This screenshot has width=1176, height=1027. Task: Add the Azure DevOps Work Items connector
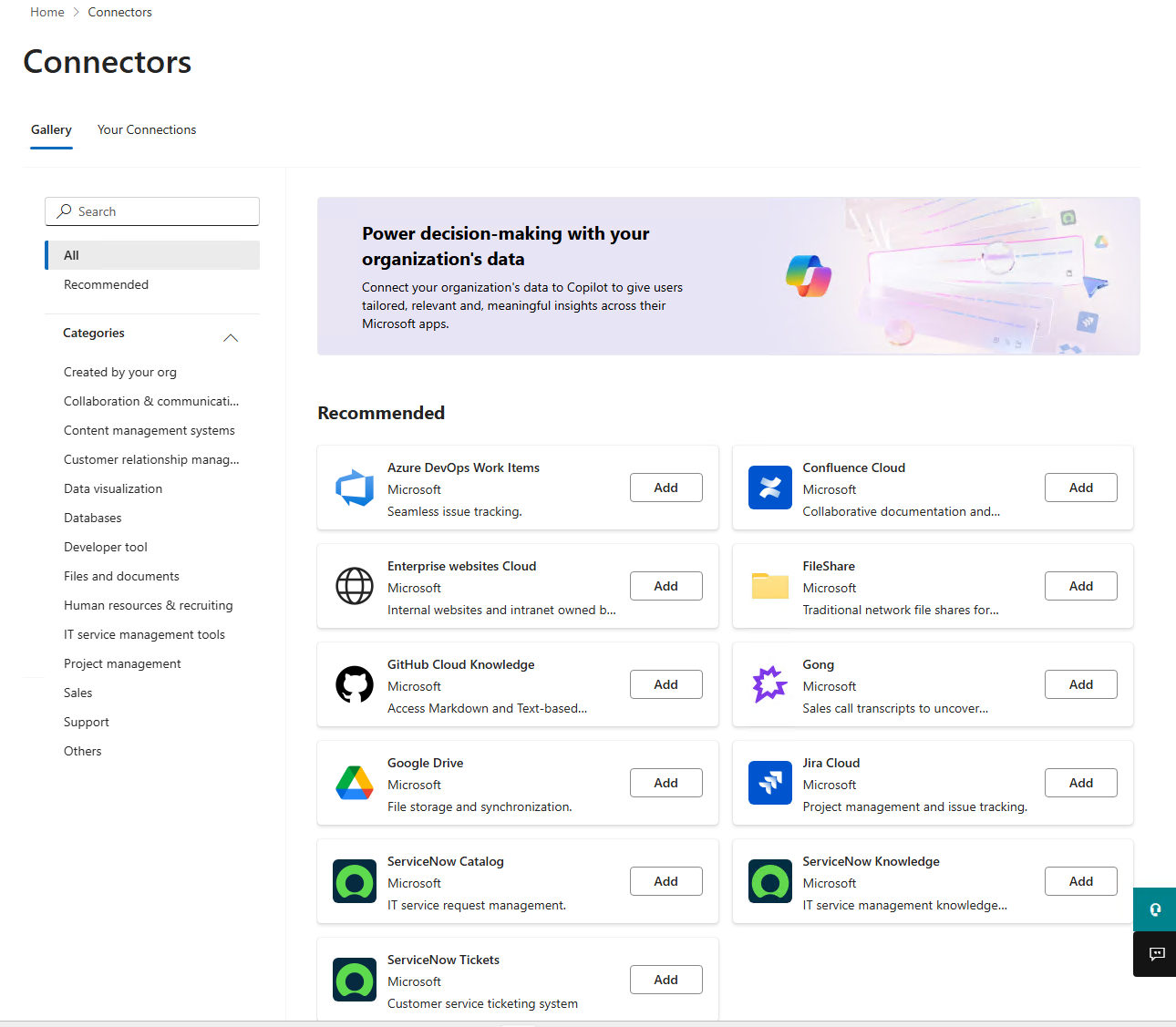click(666, 488)
